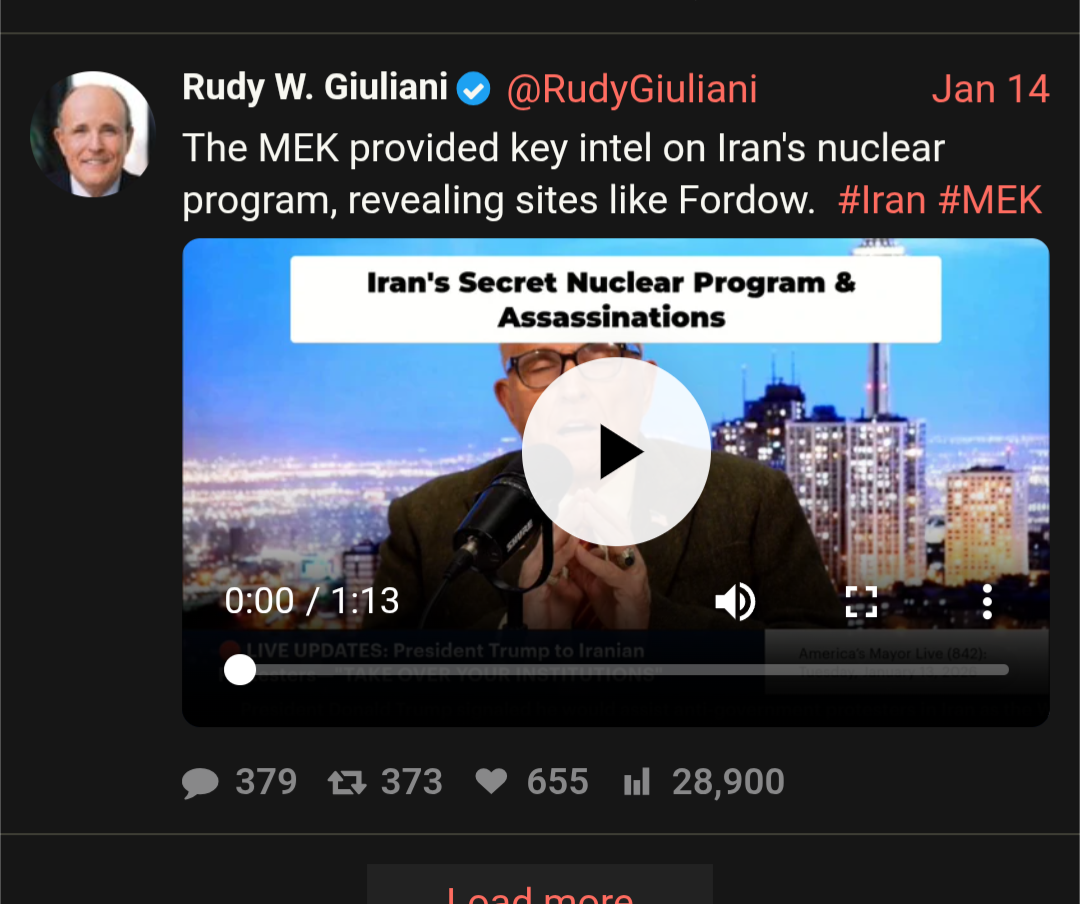Viewport: 1080px width, 904px height.
Task: Click the heart likes icon
Action: coord(491,781)
